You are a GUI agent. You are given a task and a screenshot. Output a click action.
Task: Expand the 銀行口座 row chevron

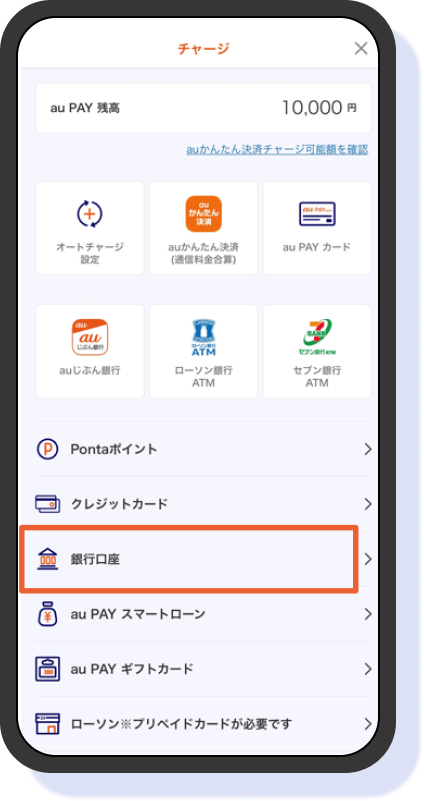368,559
